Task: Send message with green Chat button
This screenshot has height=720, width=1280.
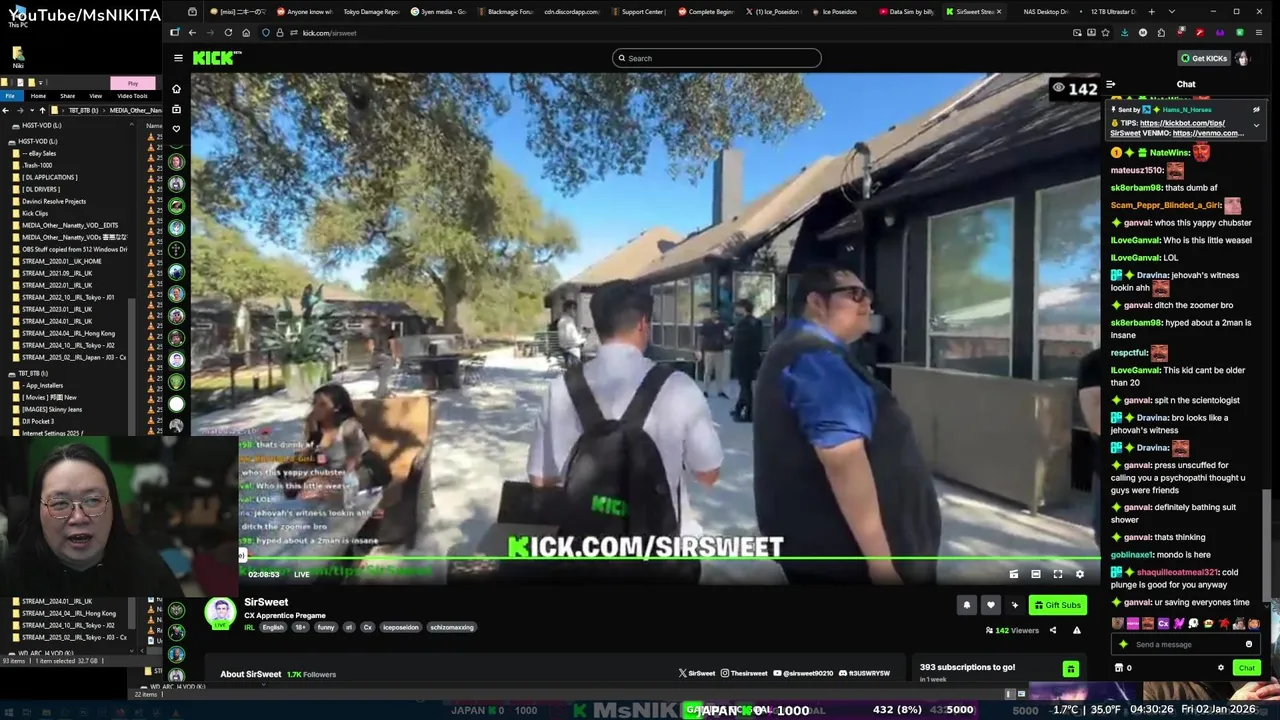Action: tap(1246, 668)
